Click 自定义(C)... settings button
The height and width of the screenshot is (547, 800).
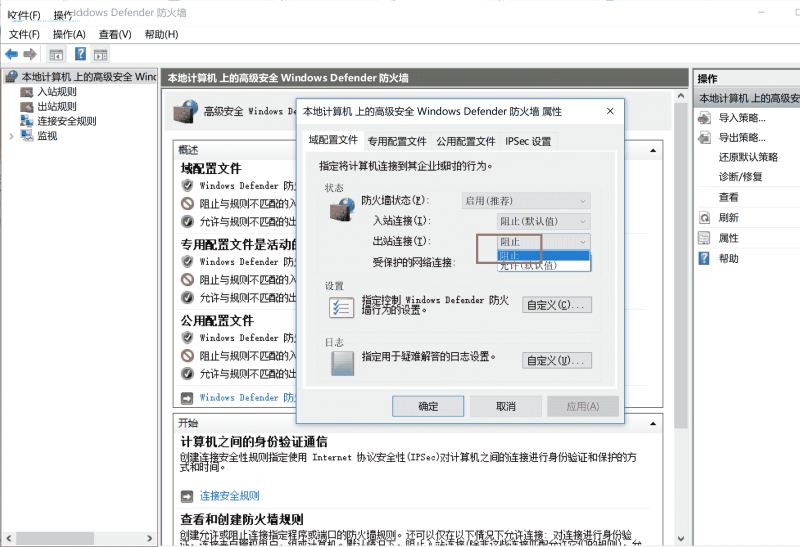(557, 305)
